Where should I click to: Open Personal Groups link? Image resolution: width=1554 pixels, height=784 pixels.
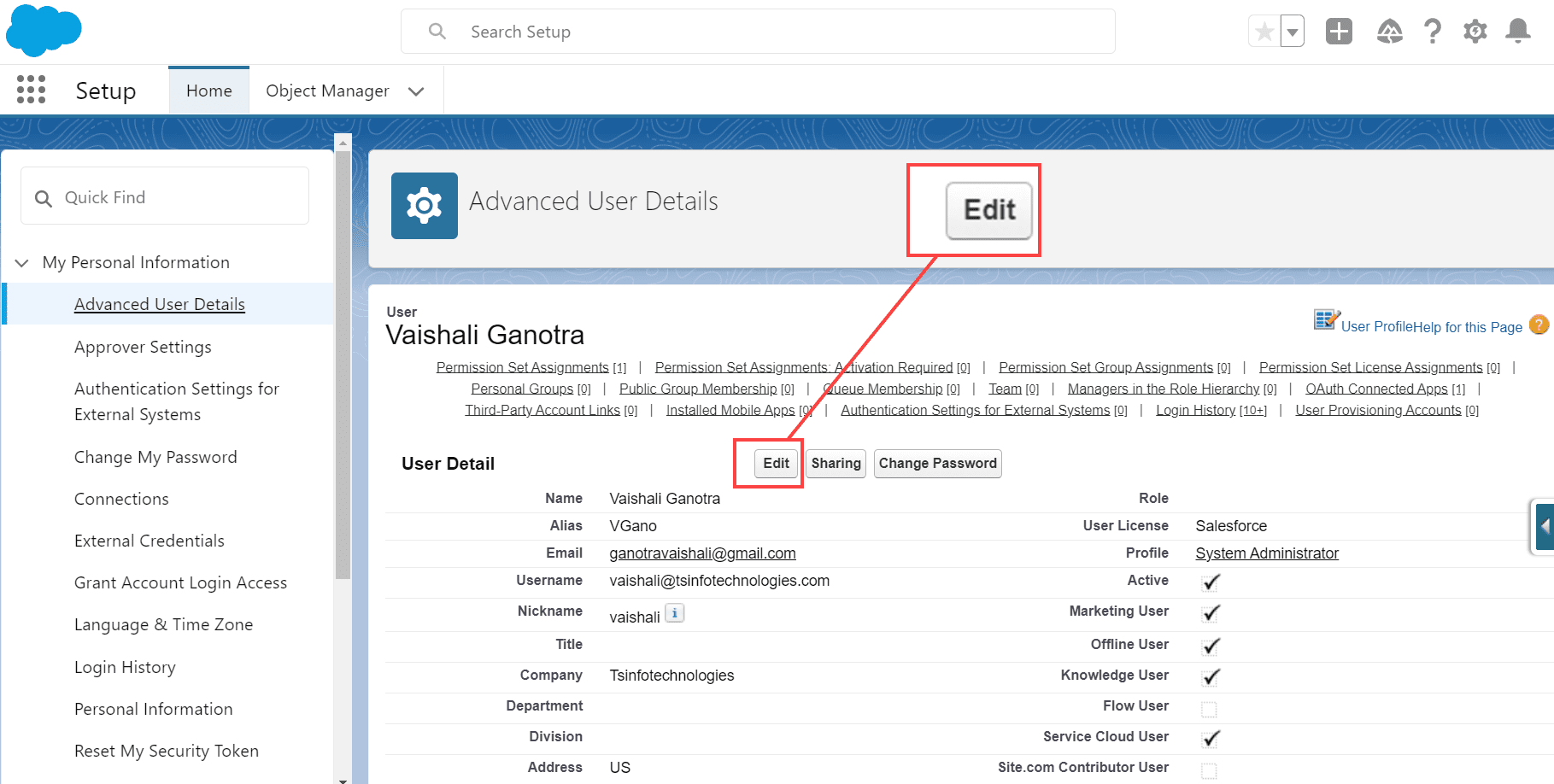pyautogui.click(x=522, y=389)
